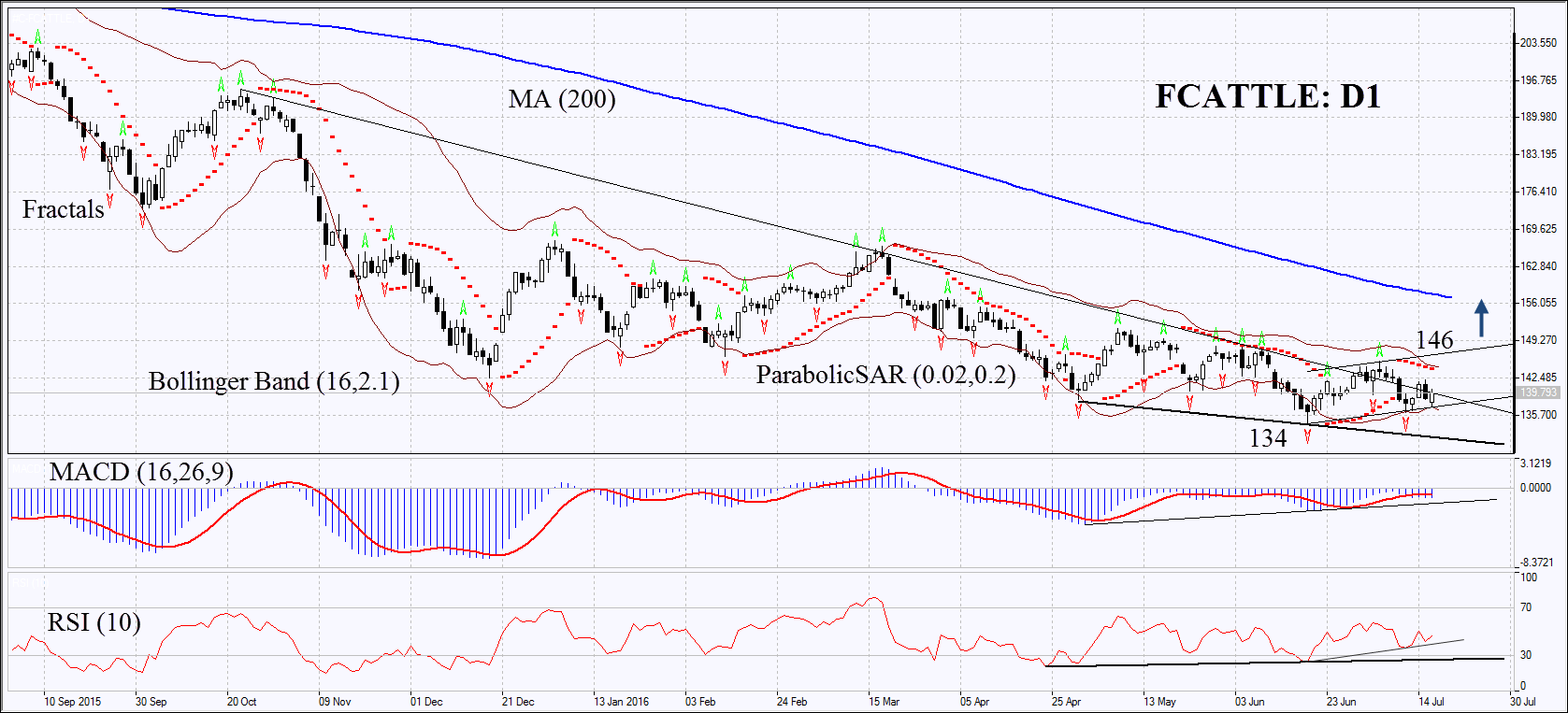Click the 156.055 price axis value
The width and height of the screenshot is (1568, 713).
(x=1539, y=303)
